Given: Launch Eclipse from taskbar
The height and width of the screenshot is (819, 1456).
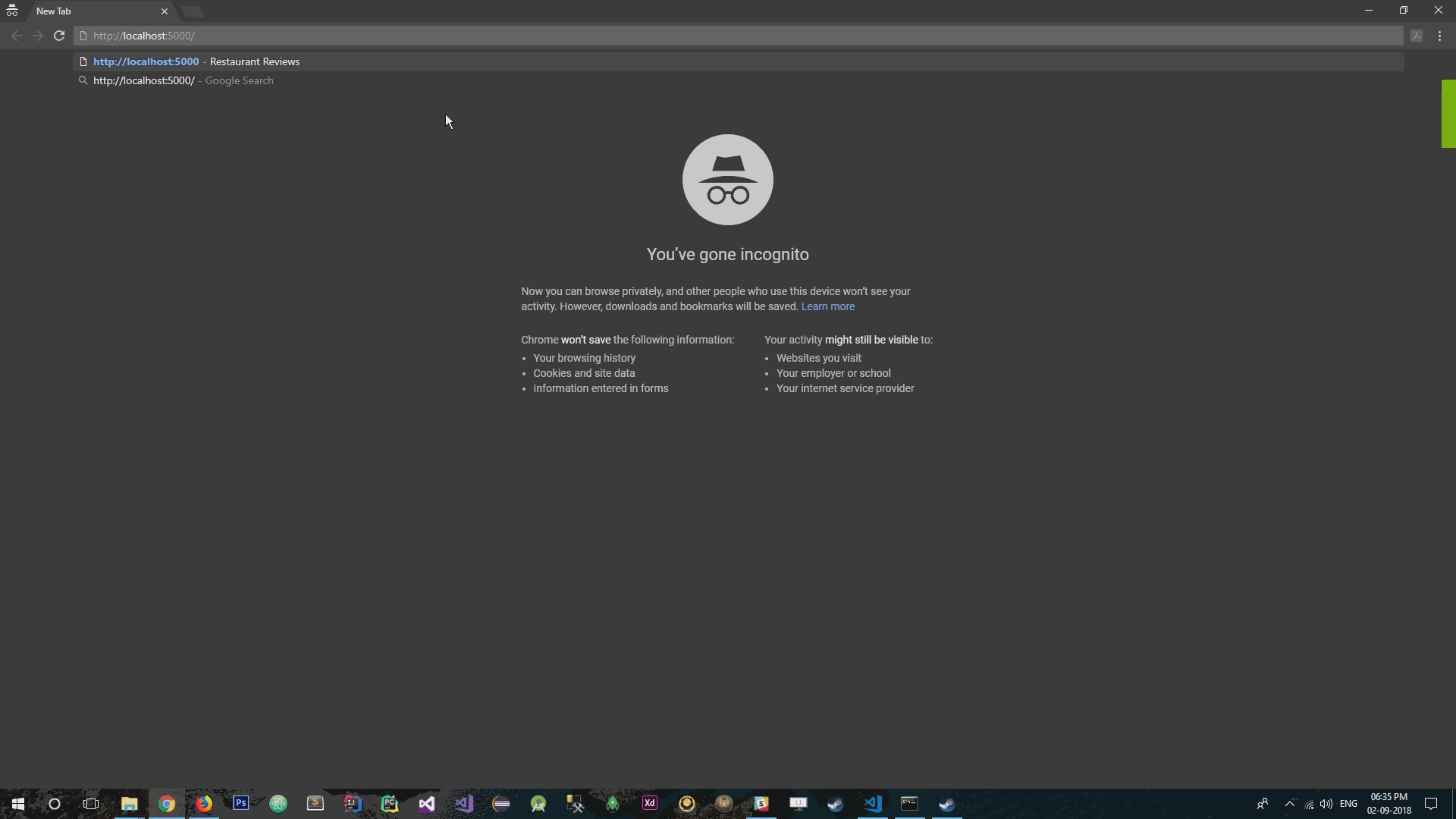Looking at the screenshot, I should [501, 804].
